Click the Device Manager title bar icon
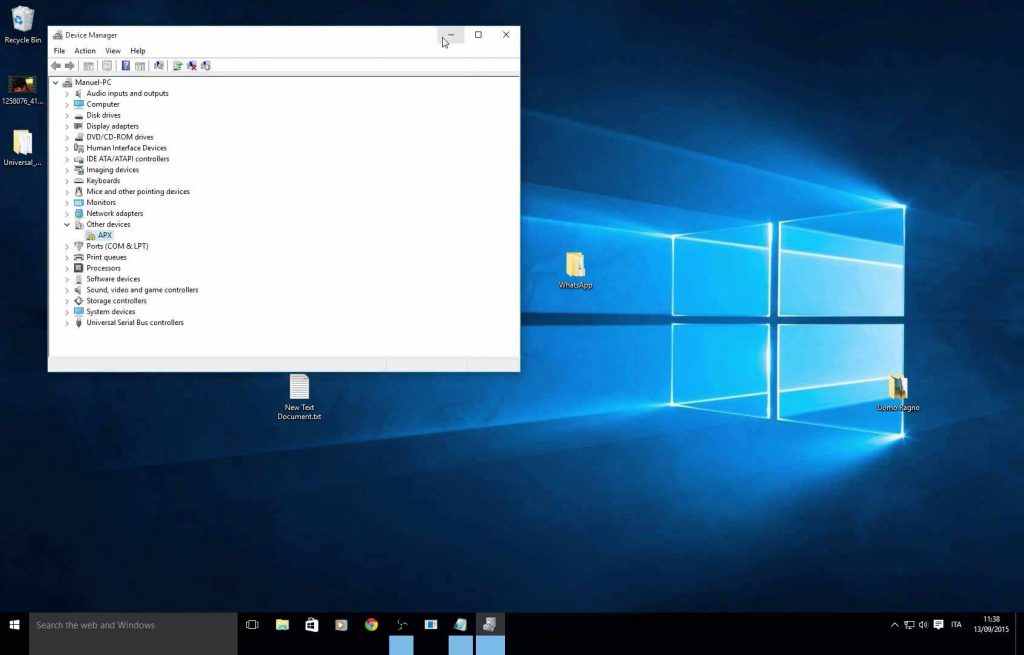Image resolution: width=1024 pixels, height=655 pixels. tap(57, 35)
